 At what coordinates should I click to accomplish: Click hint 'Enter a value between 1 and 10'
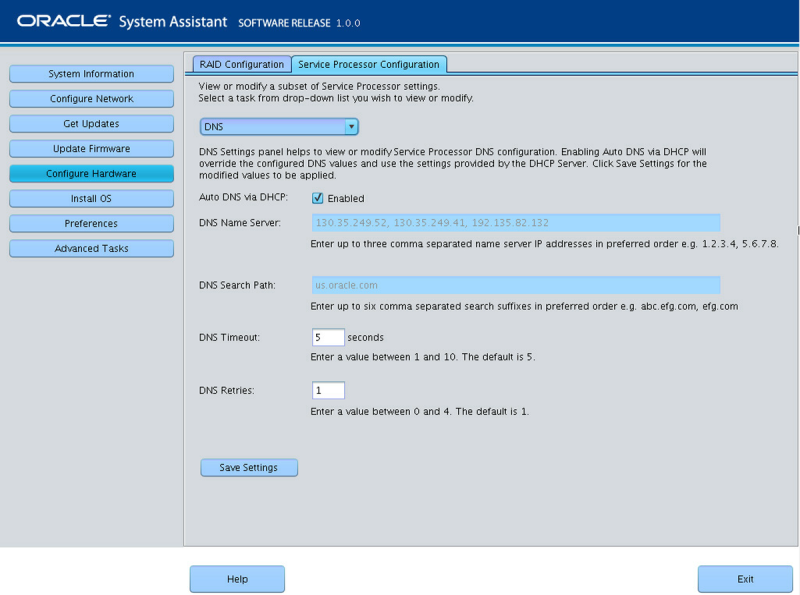pos(422,357)
